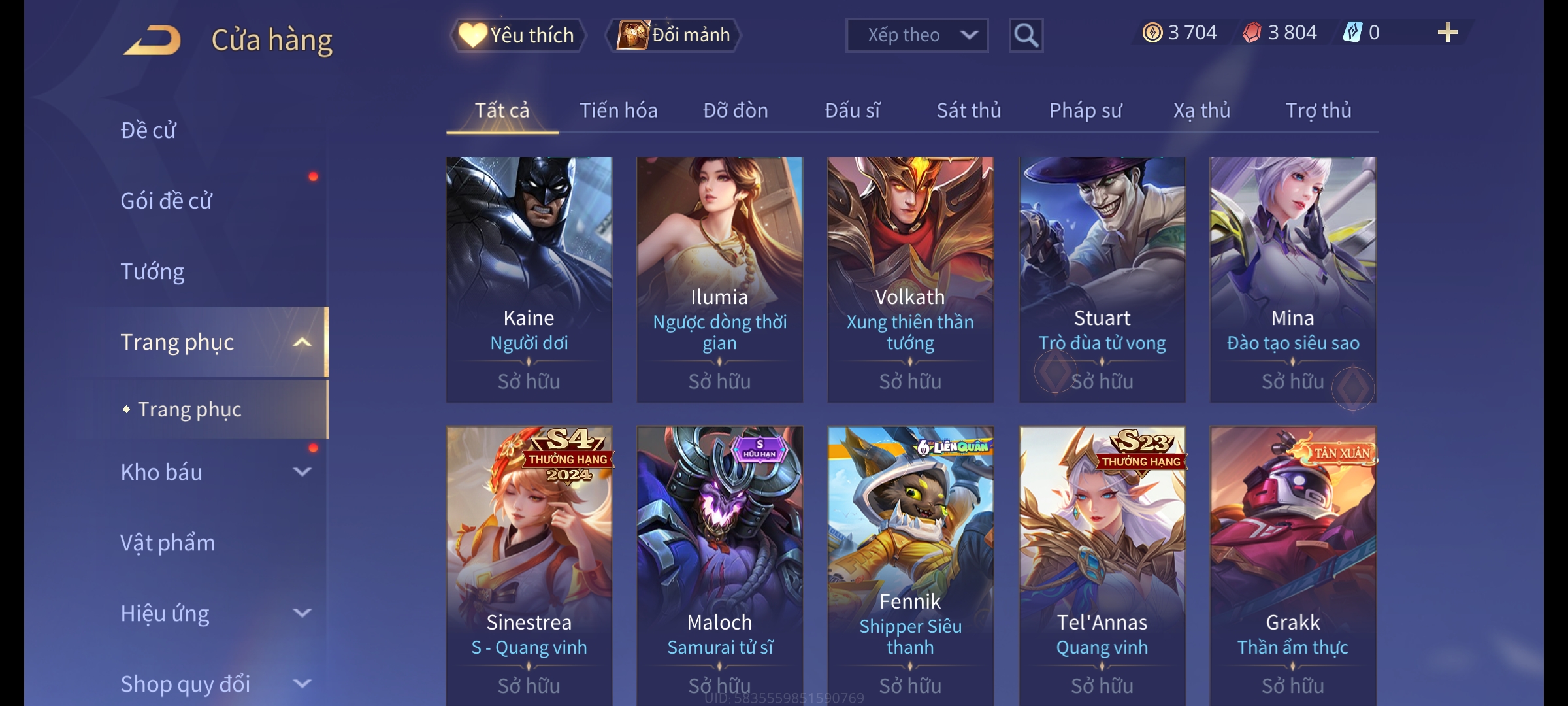1568x706 pixels.
Task: Collapse the Trang phục sidebar section
Action: click(x=302, y=342)
